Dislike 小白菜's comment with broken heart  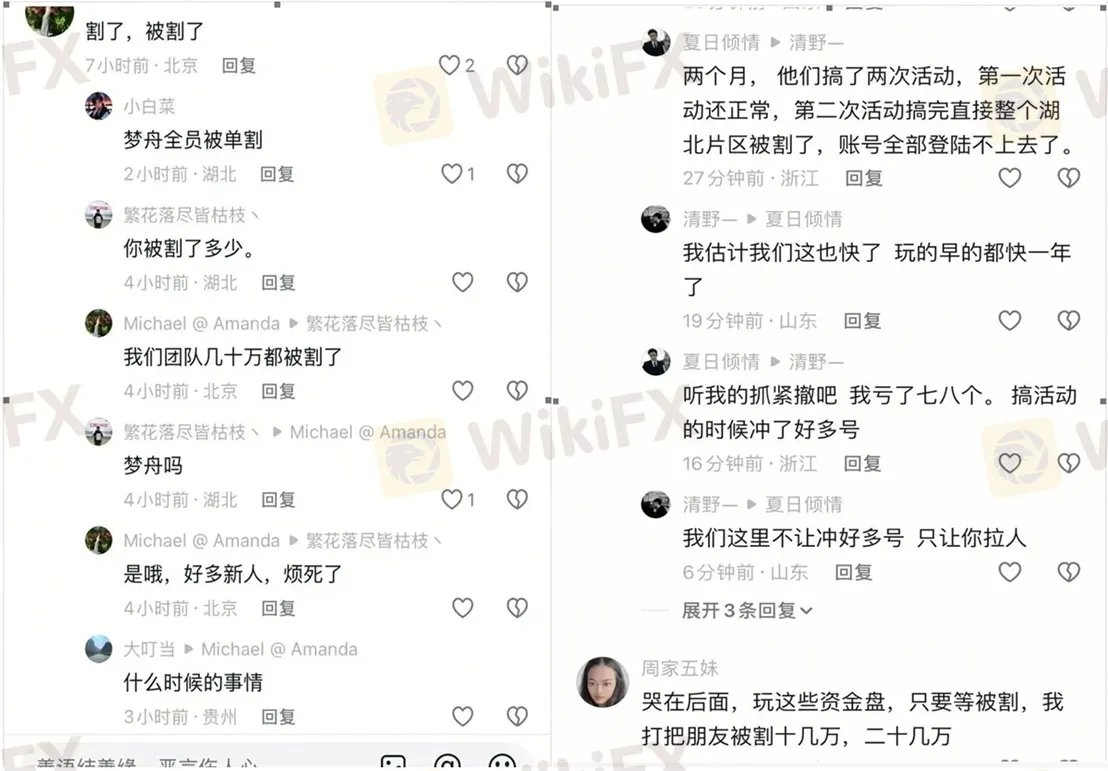517,174
